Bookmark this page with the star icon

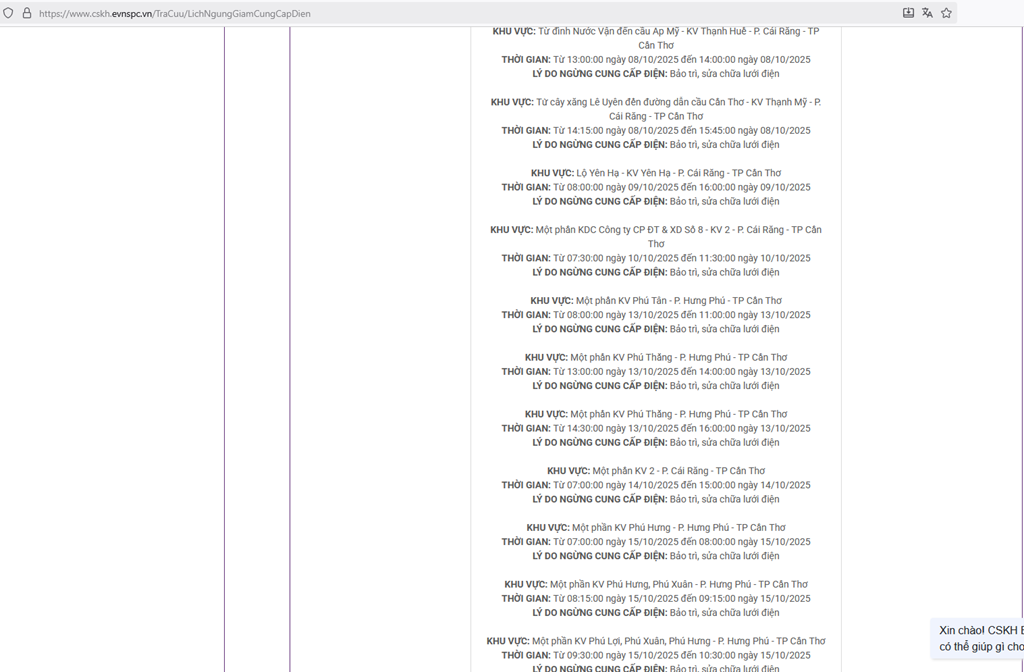pos(946,13)
